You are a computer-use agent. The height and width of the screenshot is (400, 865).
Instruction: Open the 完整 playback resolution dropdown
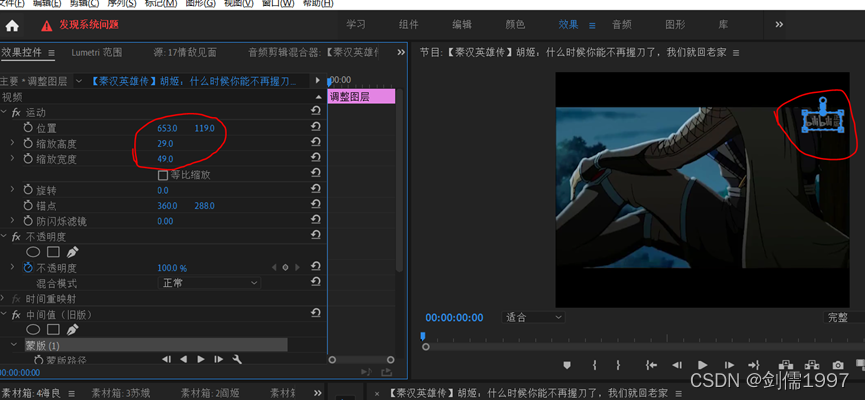[x=844, y=317]
